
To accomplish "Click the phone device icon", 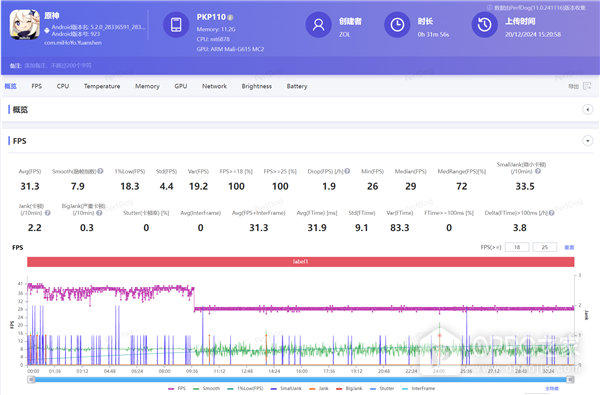I will tap(176, 25).
